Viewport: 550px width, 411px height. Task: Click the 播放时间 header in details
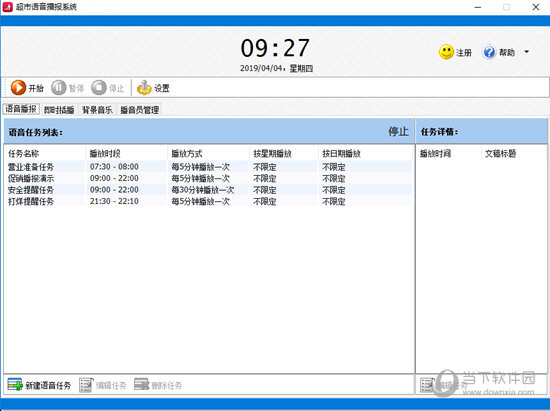click(x=435, y=154)
